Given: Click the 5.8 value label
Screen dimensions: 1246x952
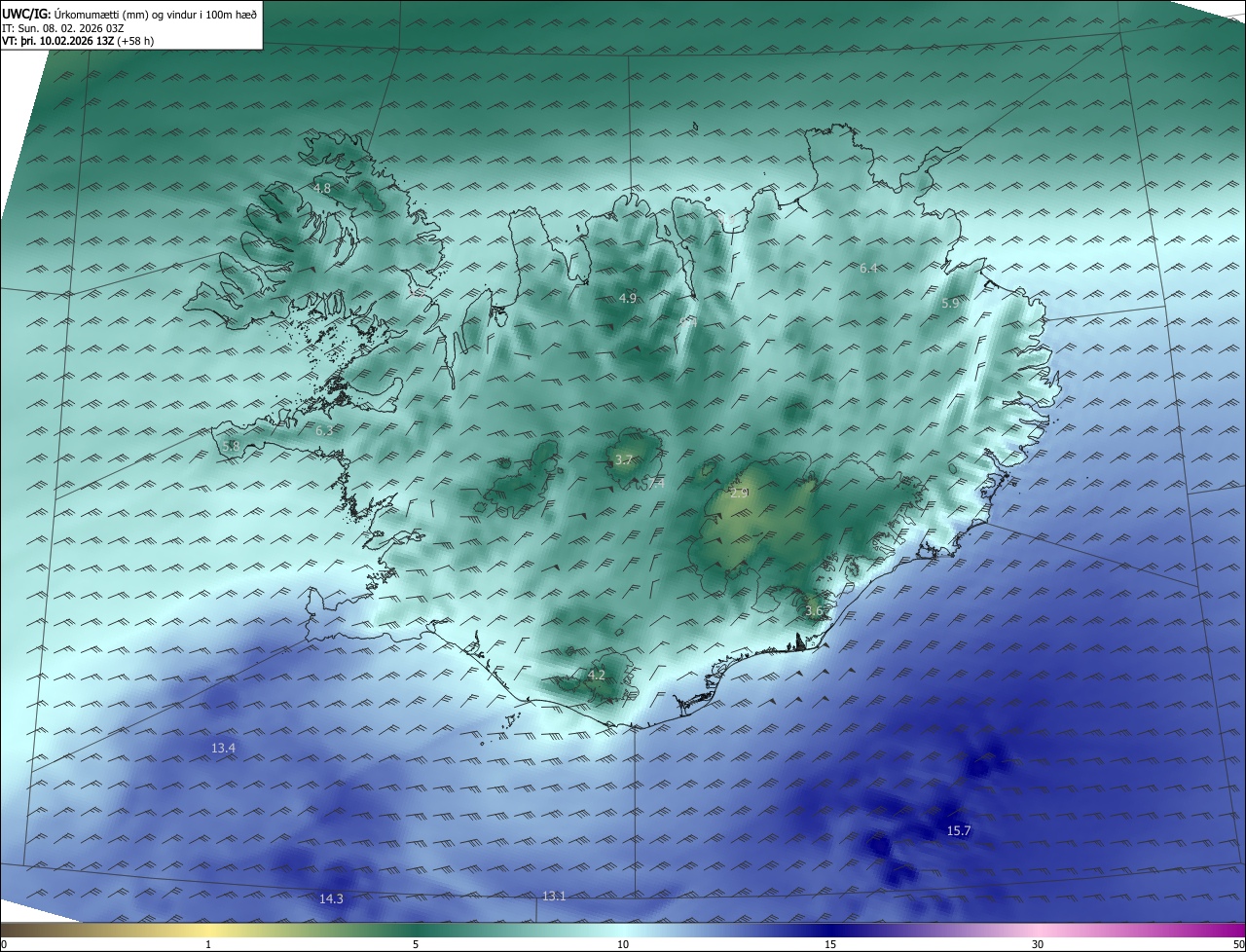Looking at the screenshot, I should 231,446.
